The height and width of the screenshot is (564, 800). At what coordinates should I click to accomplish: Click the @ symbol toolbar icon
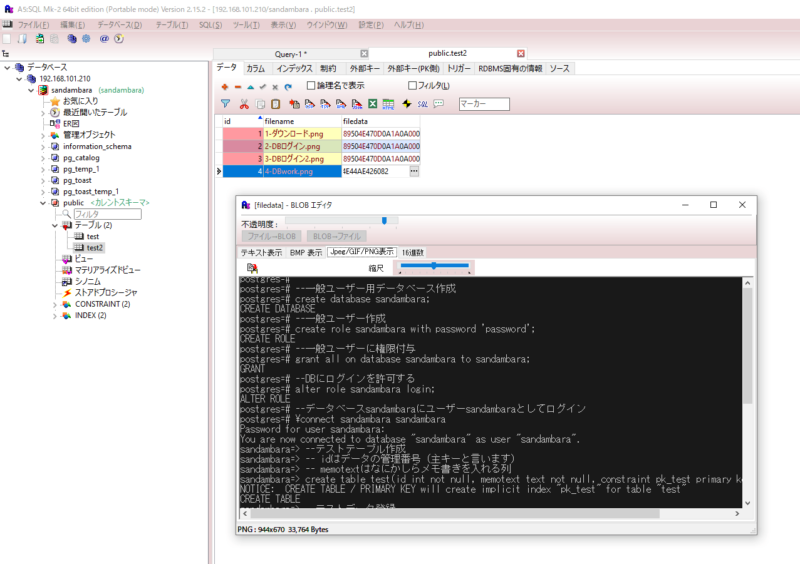pyautogui.click(x=104, y=39)
